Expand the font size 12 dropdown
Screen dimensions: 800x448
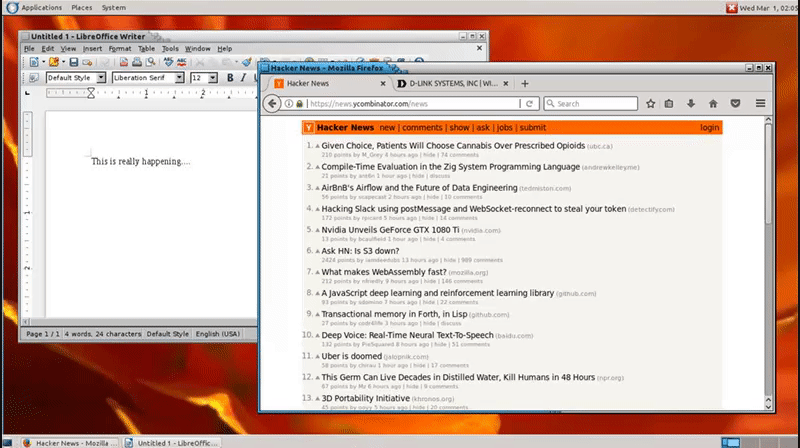[212, 78]
